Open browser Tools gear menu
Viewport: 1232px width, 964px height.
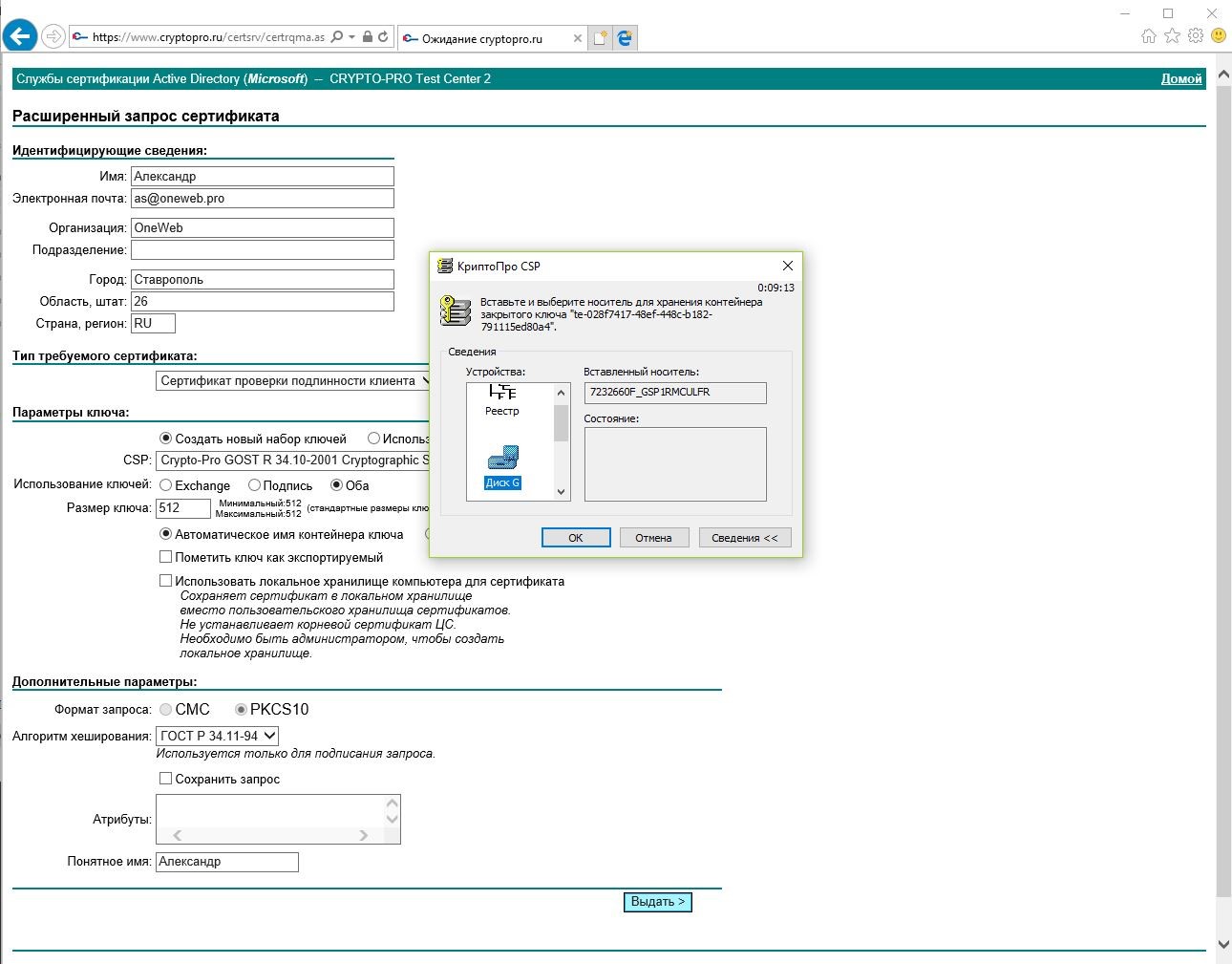coord(1195,36)
